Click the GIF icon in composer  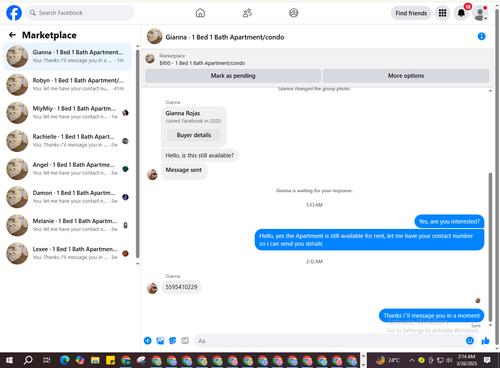click(x=185, y=341)
